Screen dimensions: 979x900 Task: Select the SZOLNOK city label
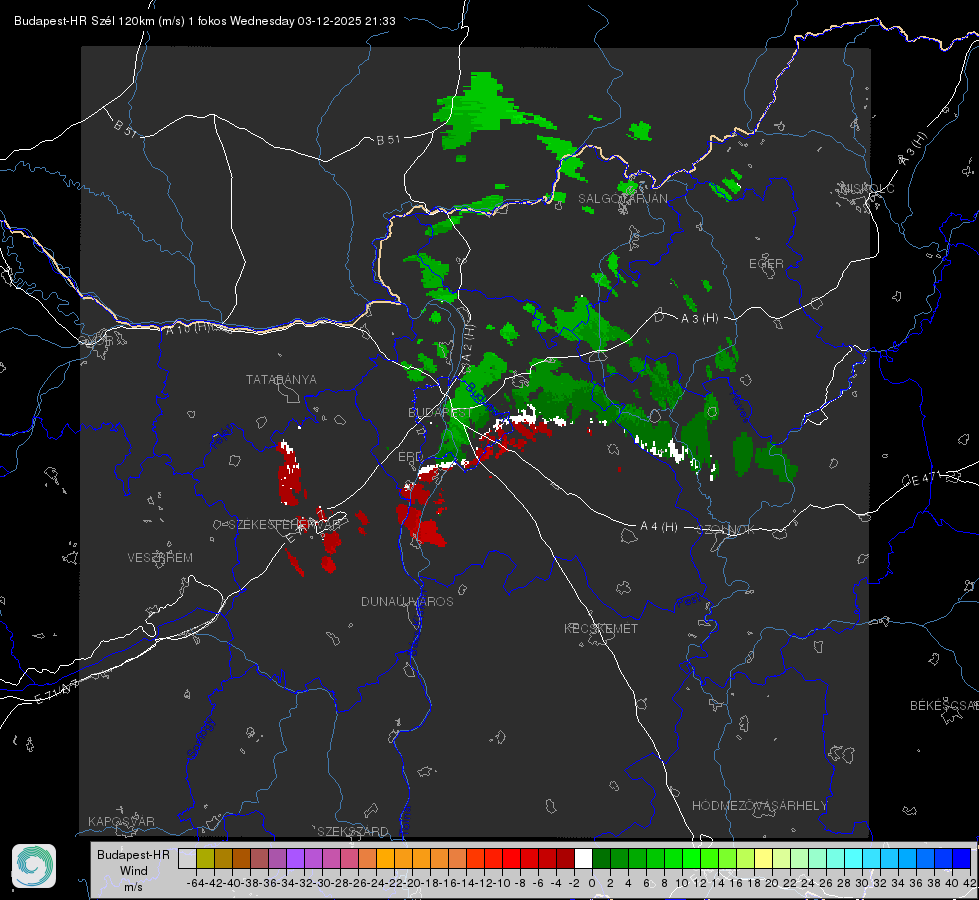(x=726, y=530)
